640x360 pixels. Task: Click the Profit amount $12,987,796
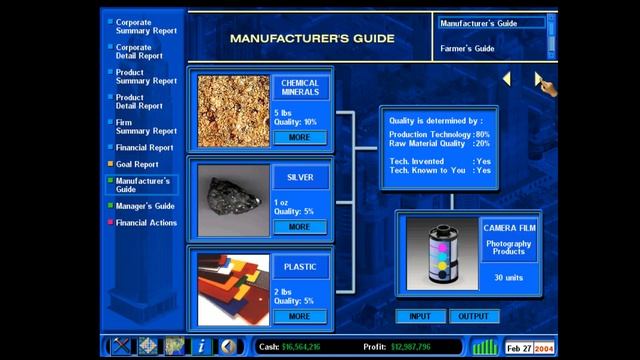tap(411, 347)
